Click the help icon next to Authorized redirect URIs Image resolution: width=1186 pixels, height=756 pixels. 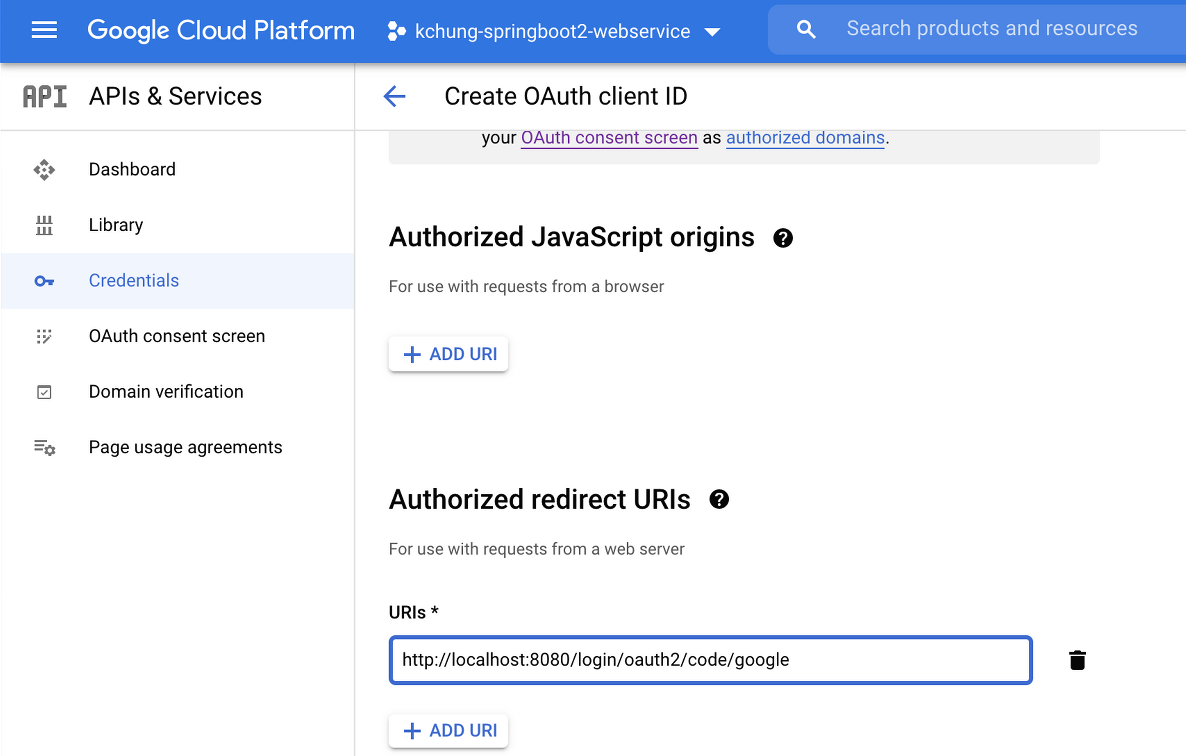(x=719, y=499)
